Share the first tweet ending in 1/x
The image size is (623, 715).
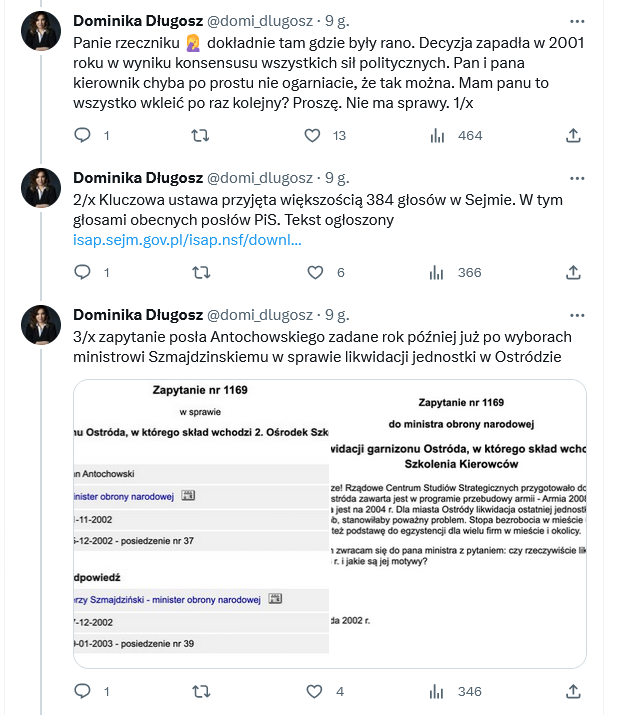click(574, 135)
